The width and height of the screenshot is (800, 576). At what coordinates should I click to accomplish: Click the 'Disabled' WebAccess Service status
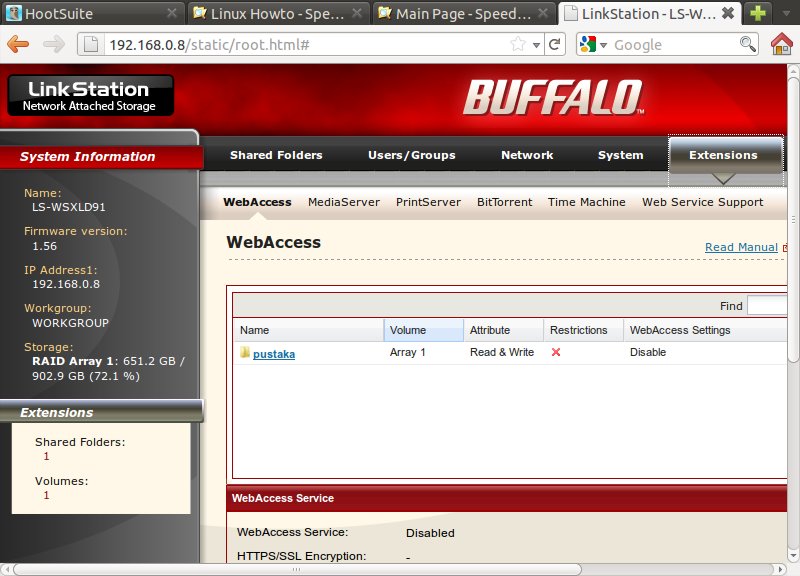(x=430, y=533)
